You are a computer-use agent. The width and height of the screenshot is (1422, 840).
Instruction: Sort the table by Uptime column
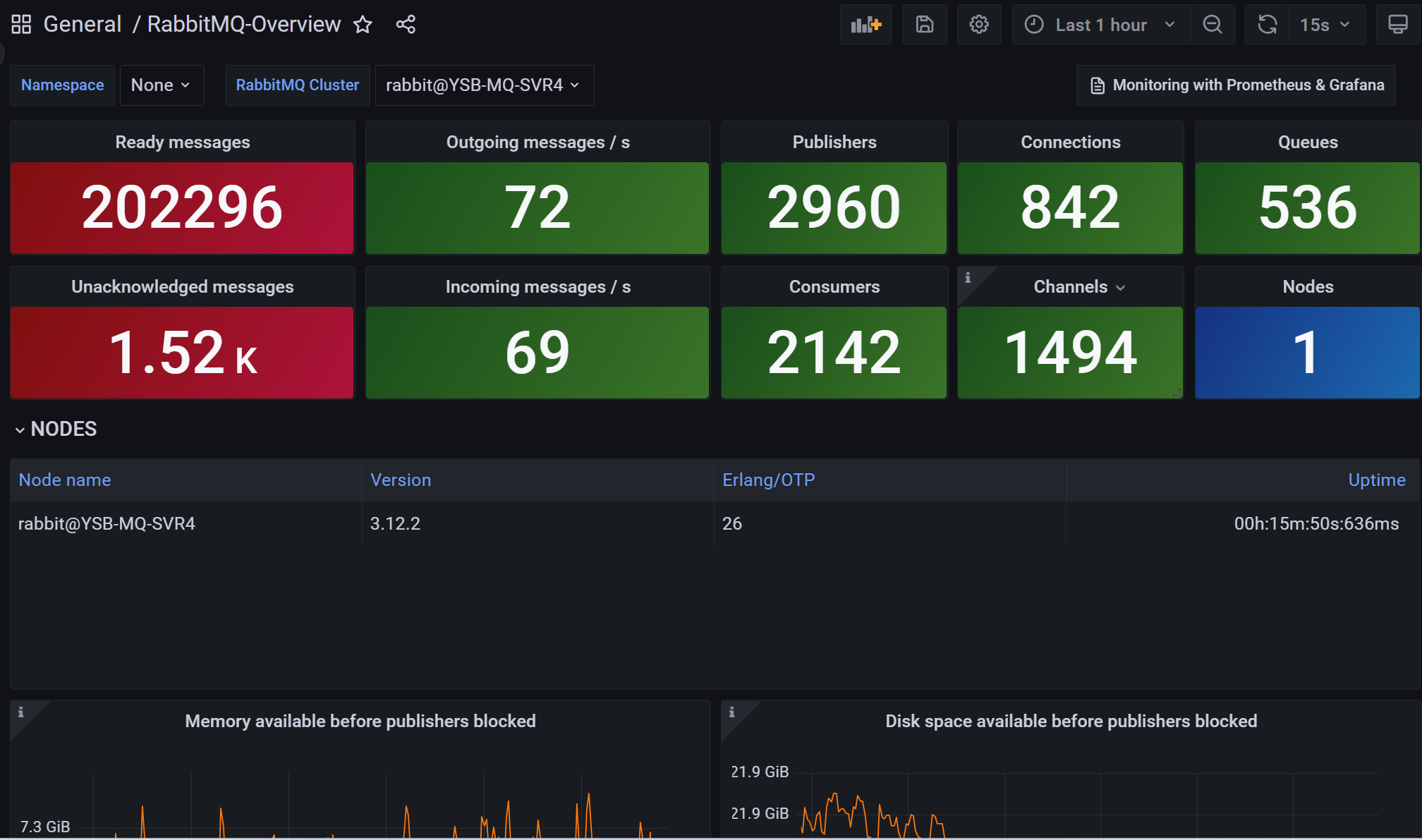1376,480
